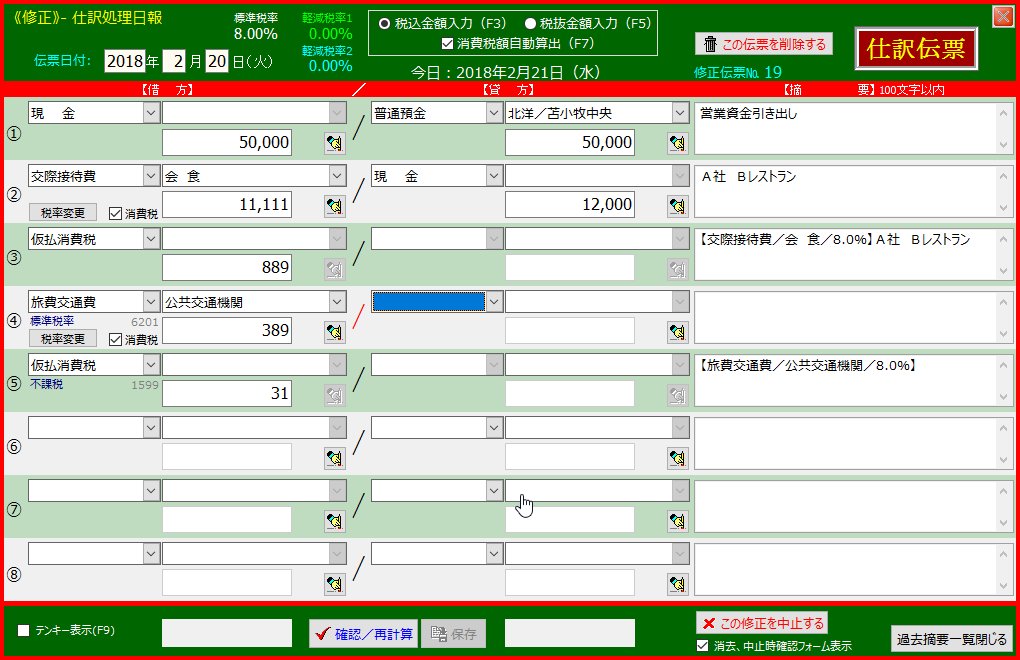Click the icon beside row 1 credit amount 50,000
Image resolution: width=1020 pixels, height=660 pixels.
[678, 143]
